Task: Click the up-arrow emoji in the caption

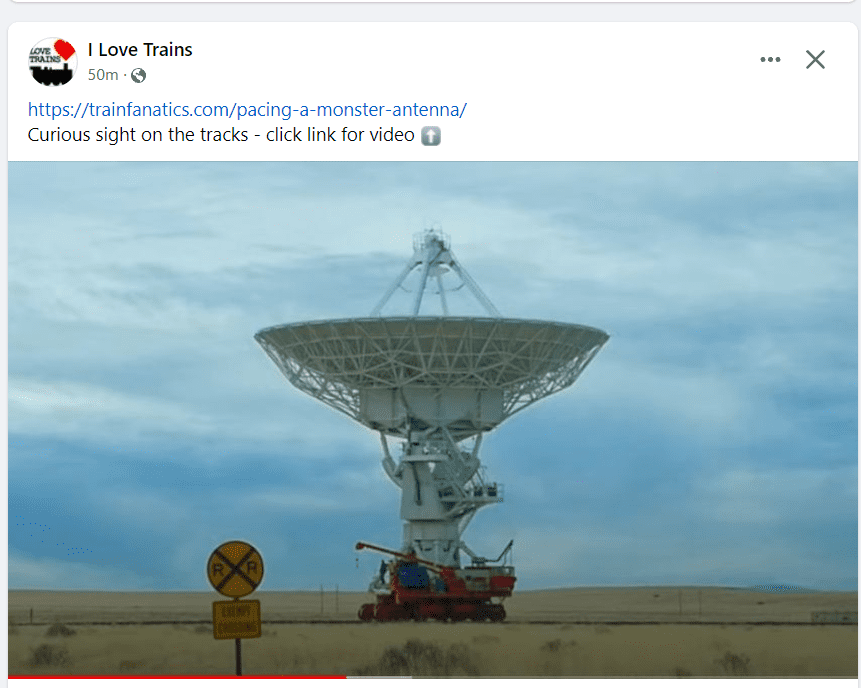Action: point(431,136)
